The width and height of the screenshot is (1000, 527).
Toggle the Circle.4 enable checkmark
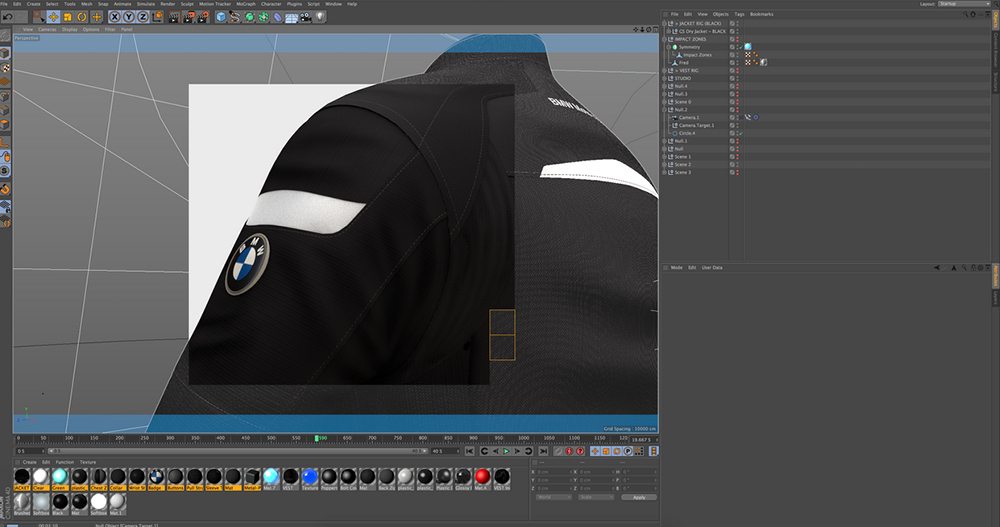pyautogui.click(x=741, y=133)
